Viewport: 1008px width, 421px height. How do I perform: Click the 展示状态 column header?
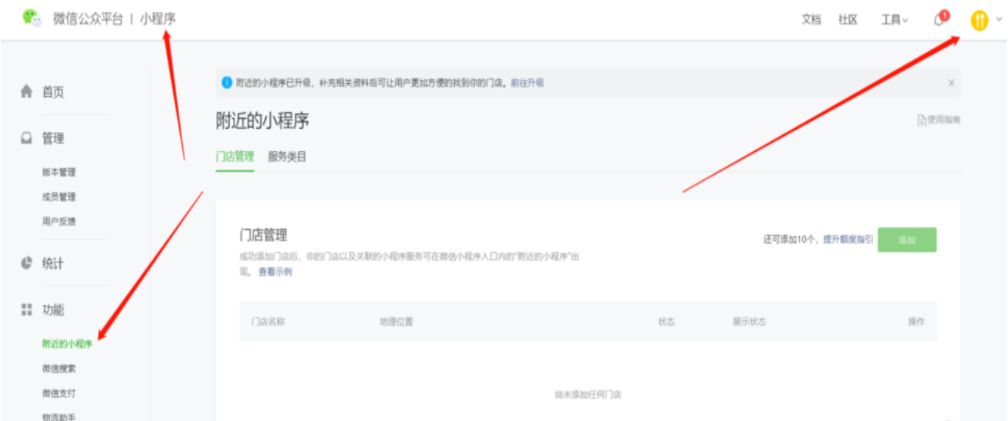749,321
